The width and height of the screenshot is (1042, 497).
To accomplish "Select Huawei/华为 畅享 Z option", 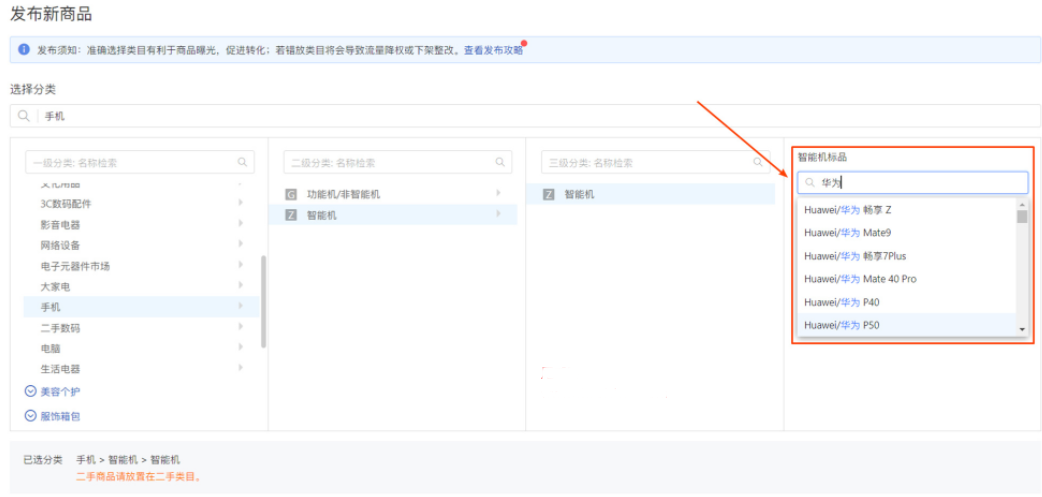I will pos(847,209).
